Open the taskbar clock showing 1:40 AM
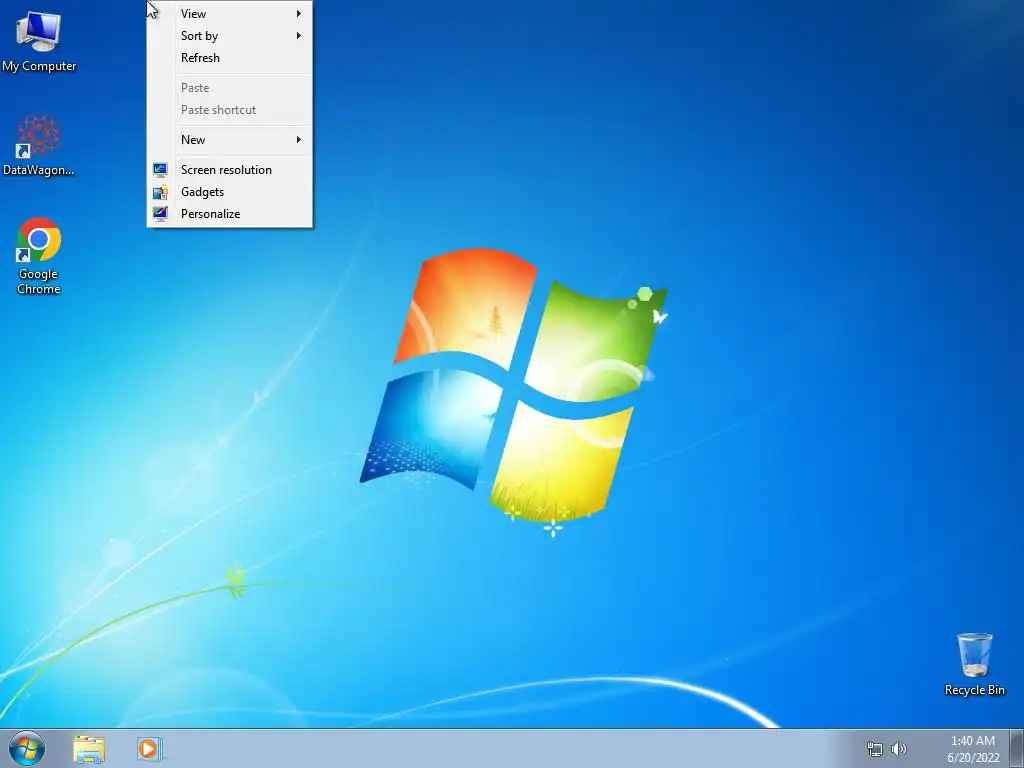This screenshot has height=768, width=1024. (x=973, y=749)
